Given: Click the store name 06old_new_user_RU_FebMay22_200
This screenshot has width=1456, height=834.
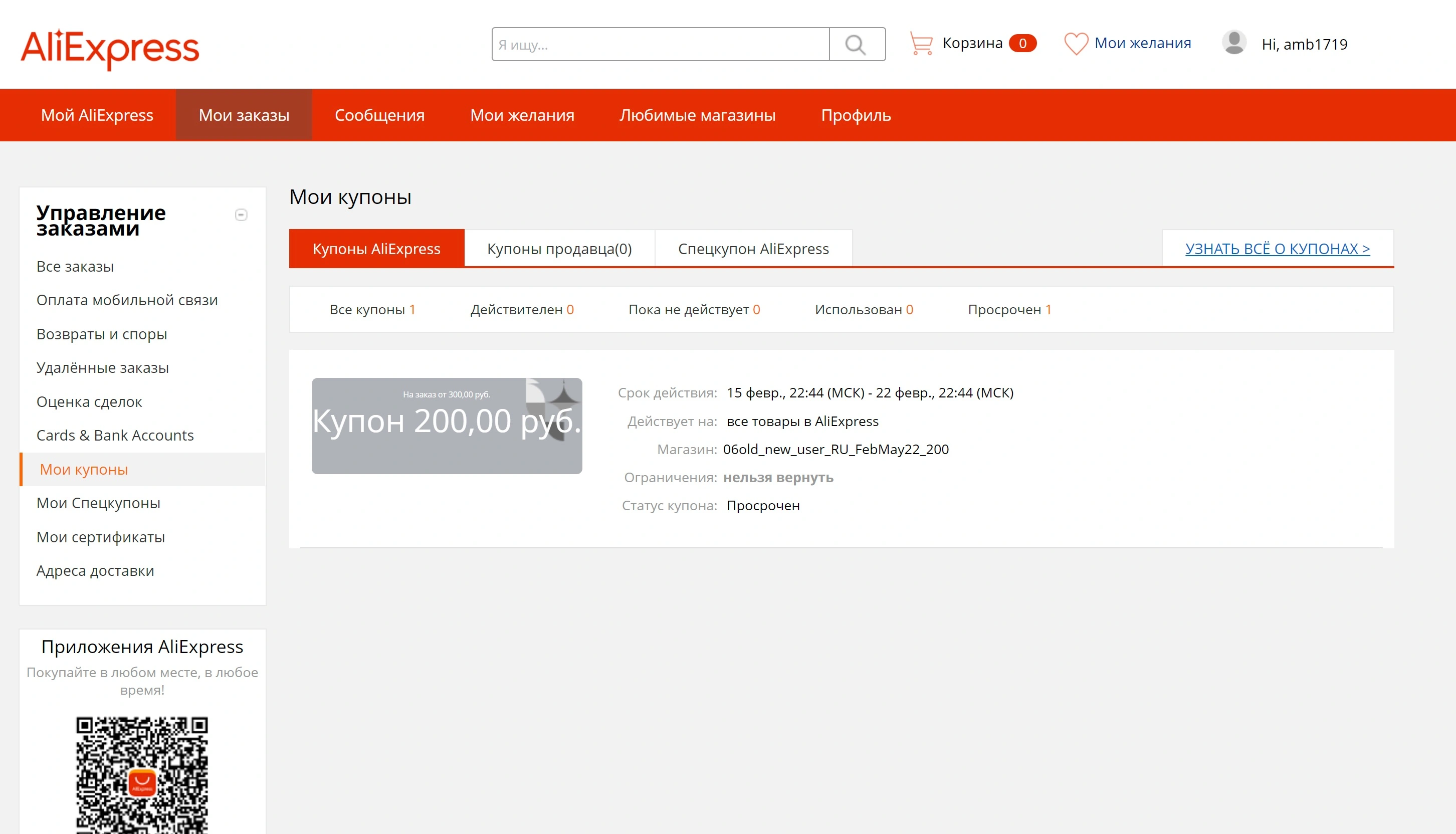Looking at the screenshot, I should [x=836, y=449].
